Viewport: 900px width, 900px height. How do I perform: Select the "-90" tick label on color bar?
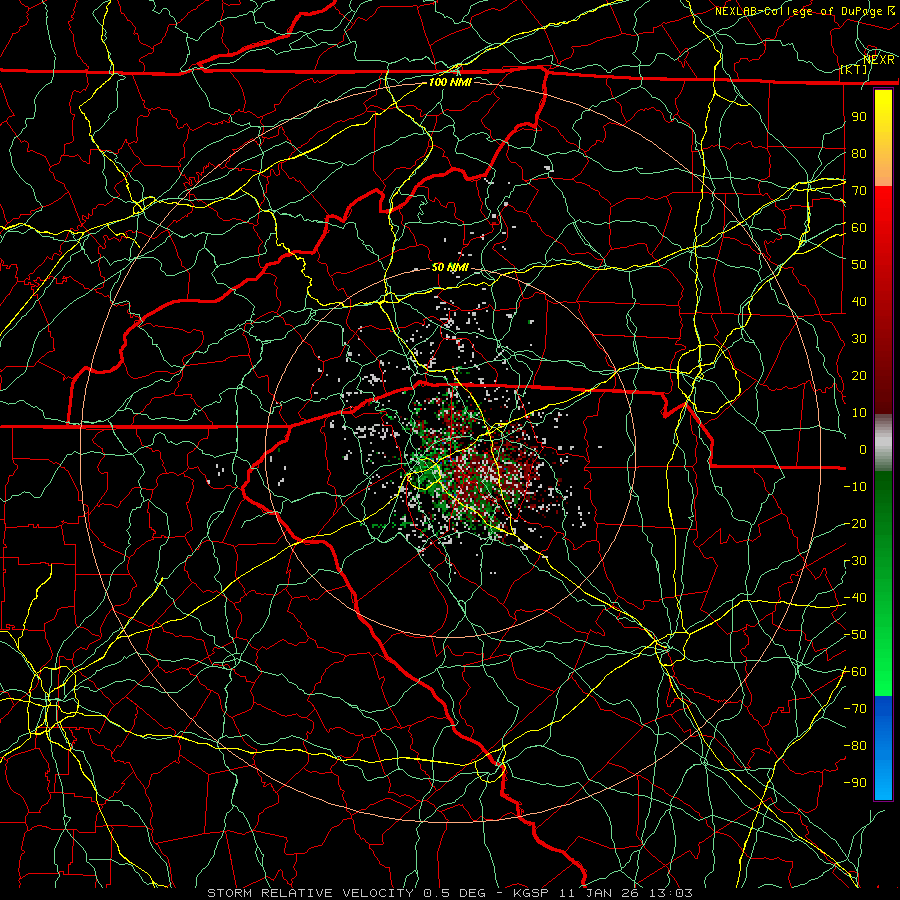(855, 783)
